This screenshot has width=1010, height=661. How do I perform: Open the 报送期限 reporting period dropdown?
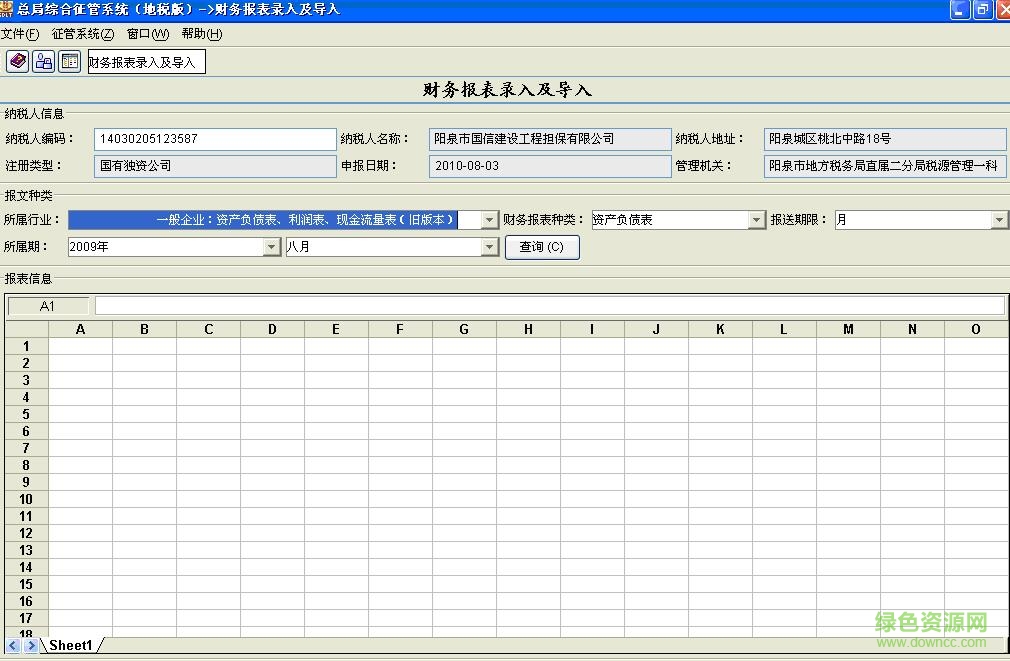[1000, 219]
